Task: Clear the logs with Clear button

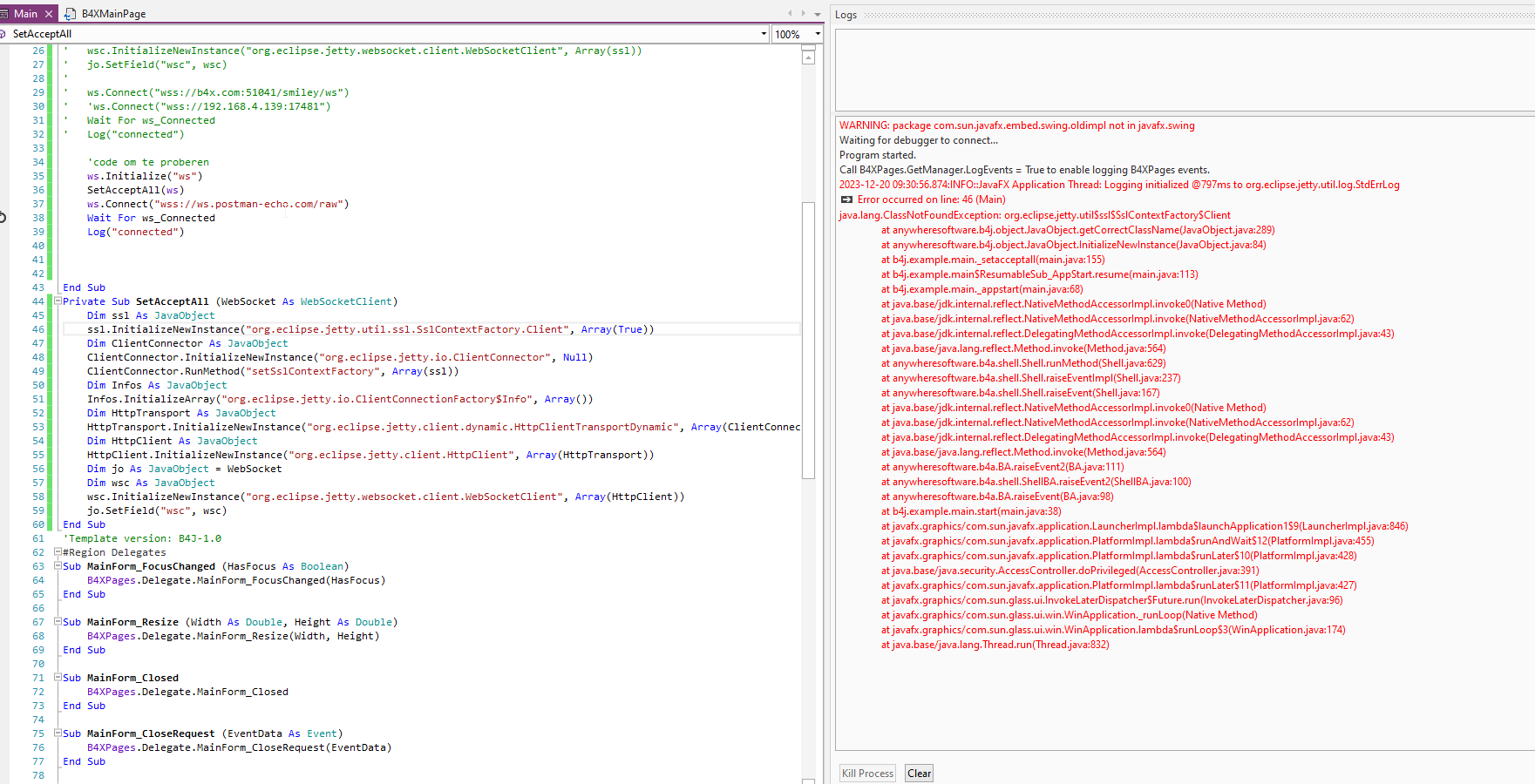Action: point(919,774)
